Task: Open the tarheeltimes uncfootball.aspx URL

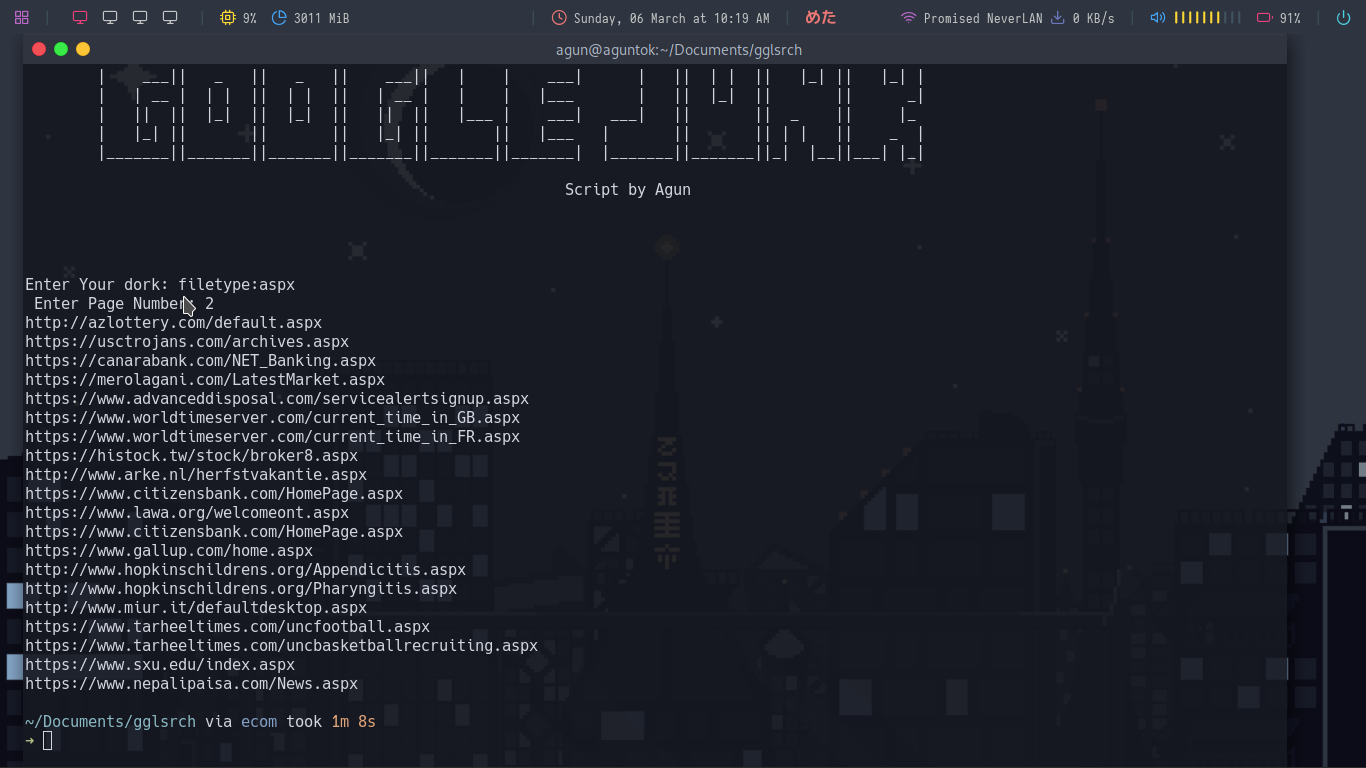Action: click(x=228, y=627)
